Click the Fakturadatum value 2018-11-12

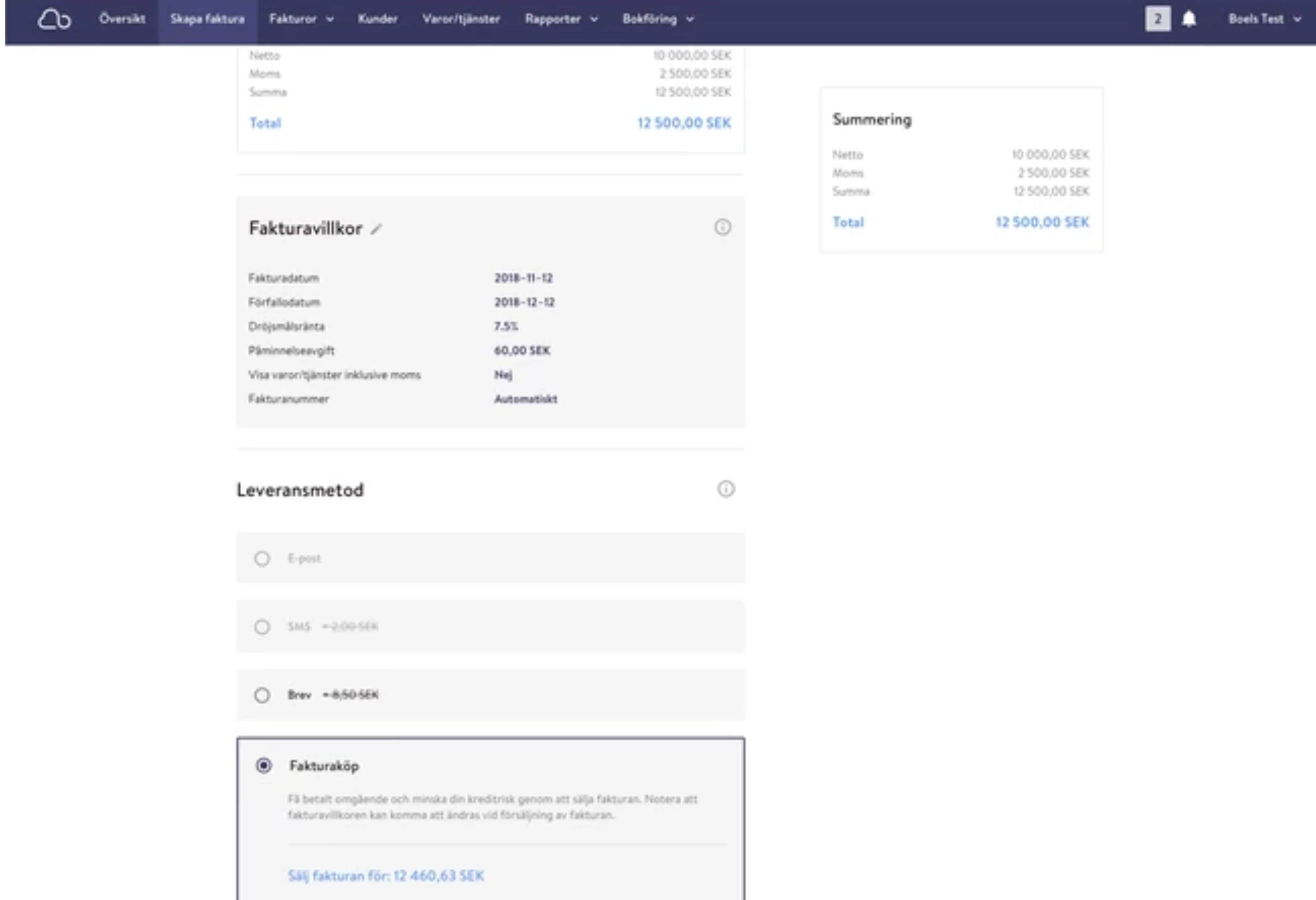[x=523, y=278]
